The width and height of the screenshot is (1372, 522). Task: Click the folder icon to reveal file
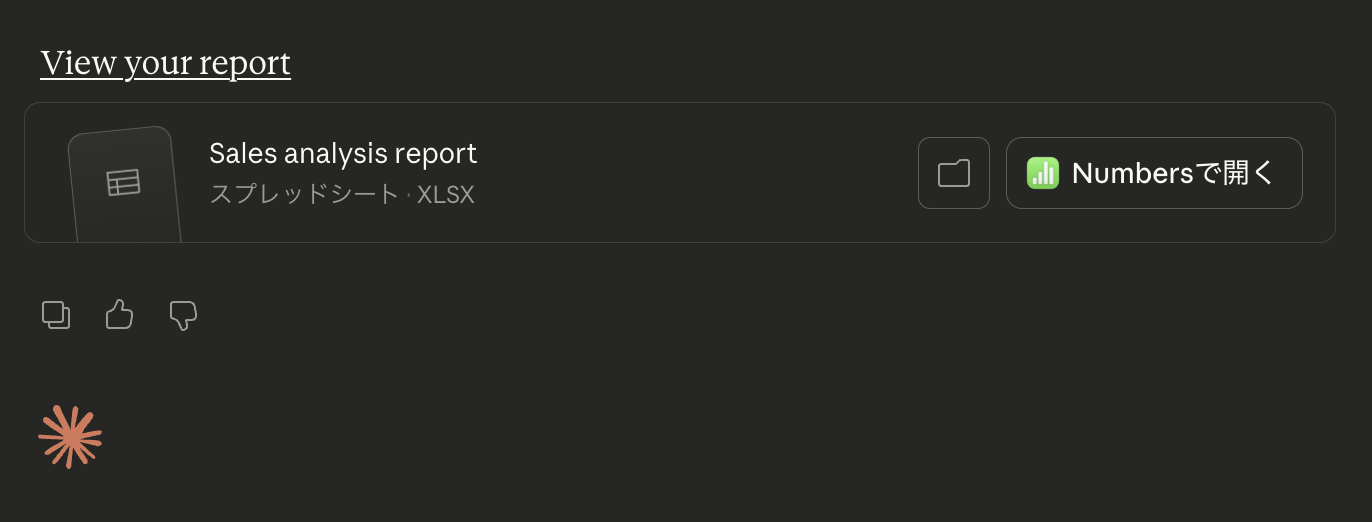click(x=954, y=173)
